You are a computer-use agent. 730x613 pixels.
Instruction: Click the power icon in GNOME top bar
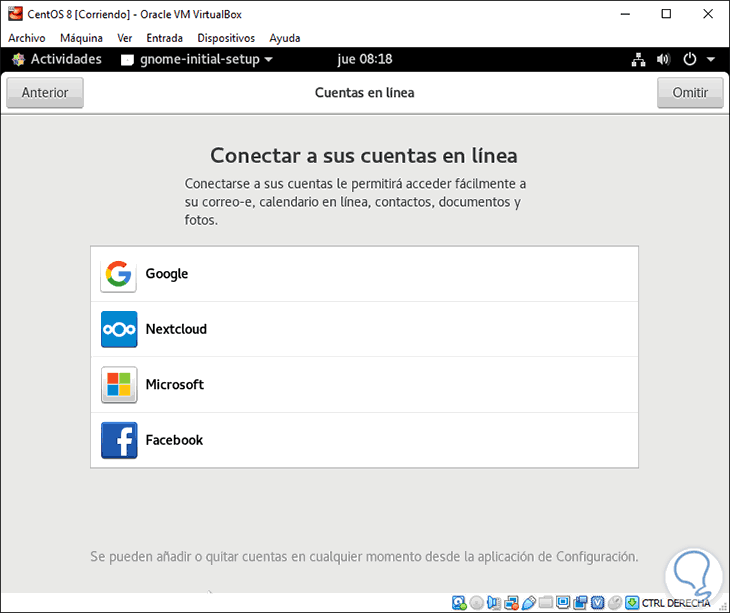coord(689,59)
